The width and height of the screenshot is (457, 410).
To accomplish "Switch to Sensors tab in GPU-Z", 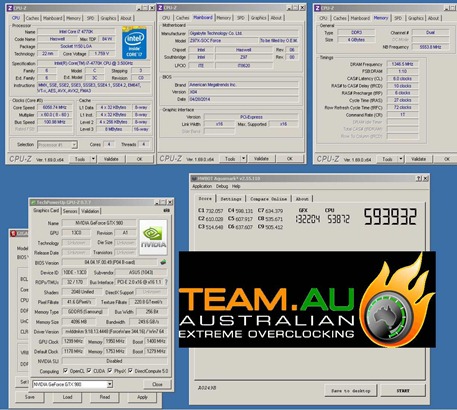I will pos(70,211).
